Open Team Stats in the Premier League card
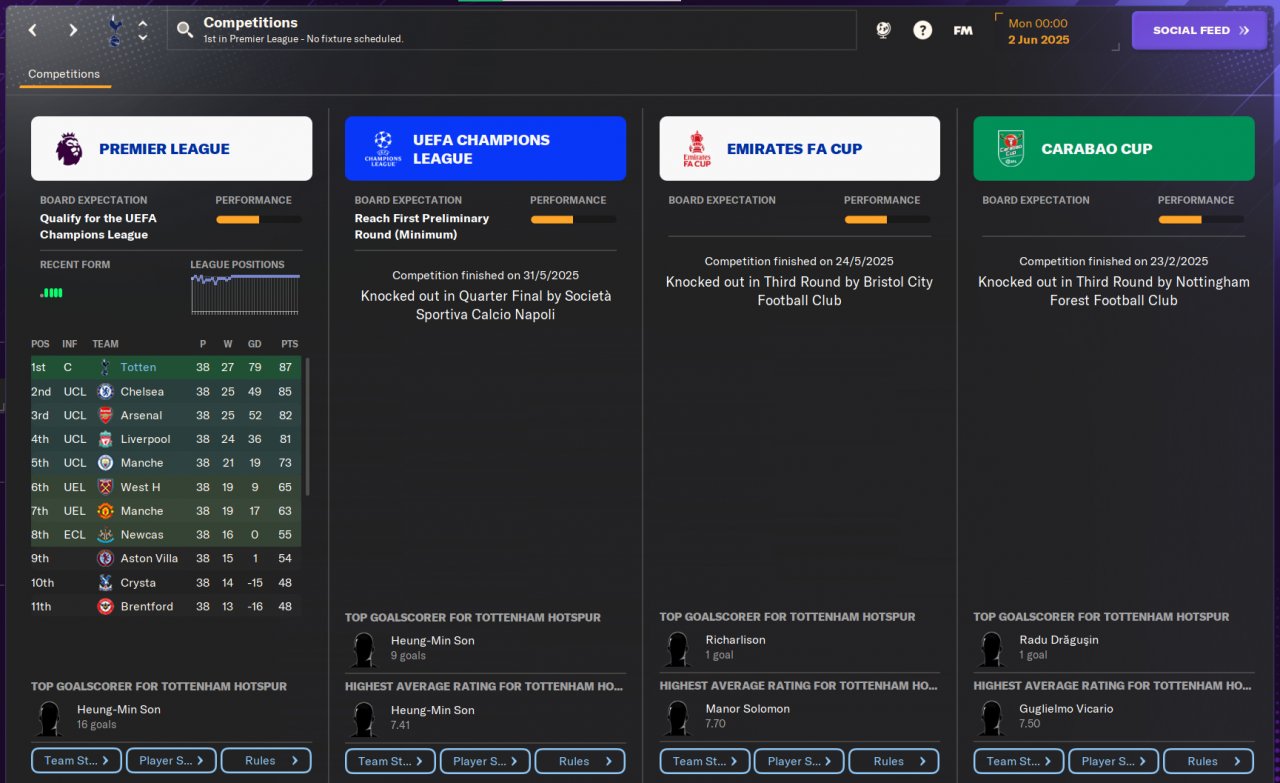Image resolution: width=1280 pixels, height=783 pixels. pyautogui.click(x=76, y=761)
